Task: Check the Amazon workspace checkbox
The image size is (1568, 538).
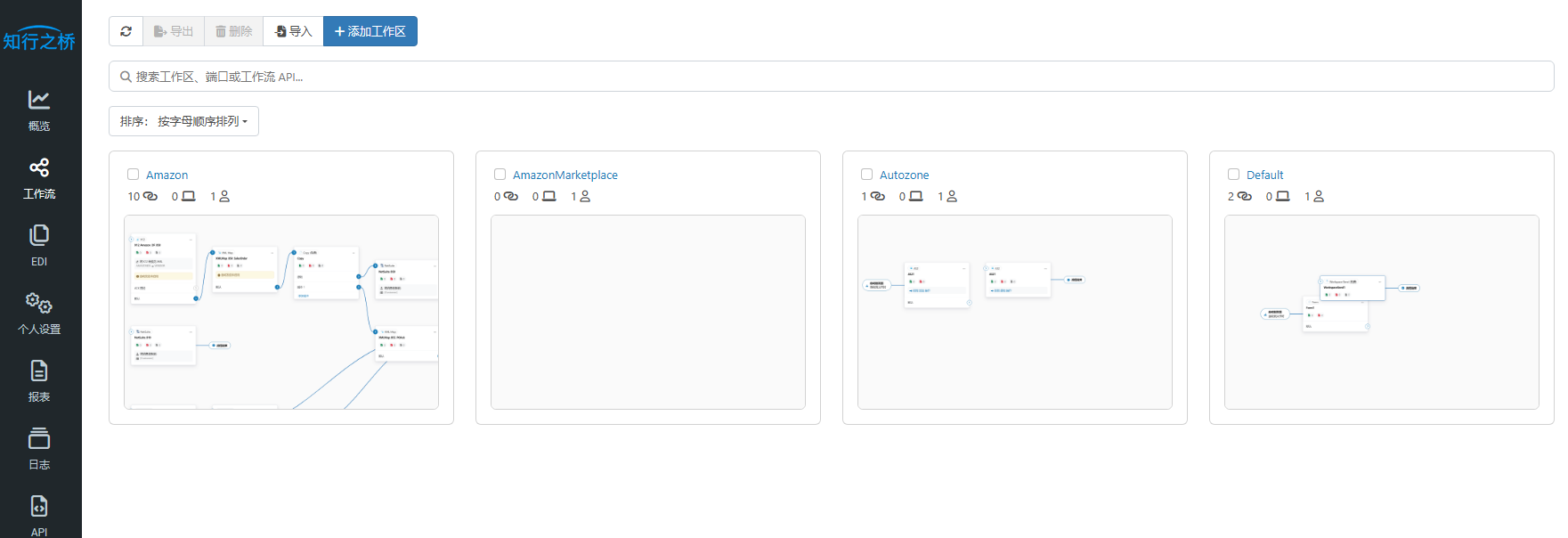Action: click(x=134, y=175)
